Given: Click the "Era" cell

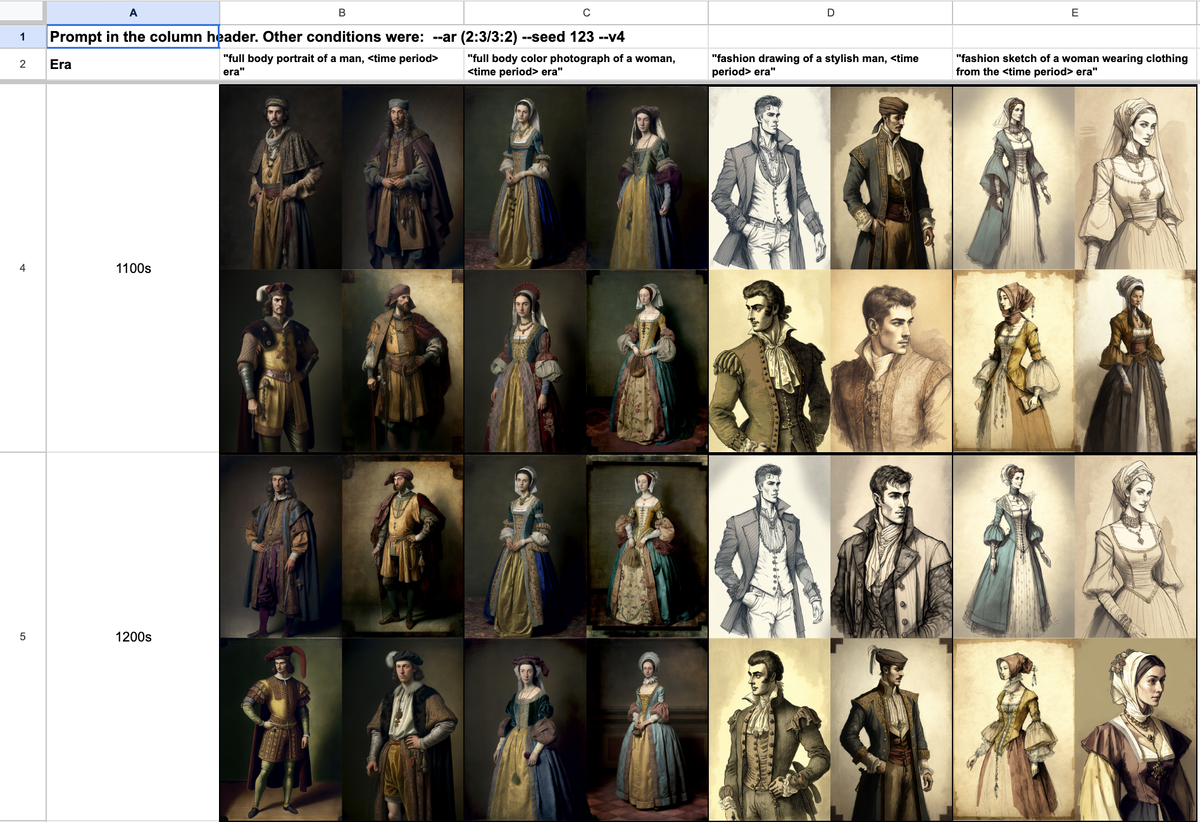Looking at the screenshot, I should tap(133, 65).
